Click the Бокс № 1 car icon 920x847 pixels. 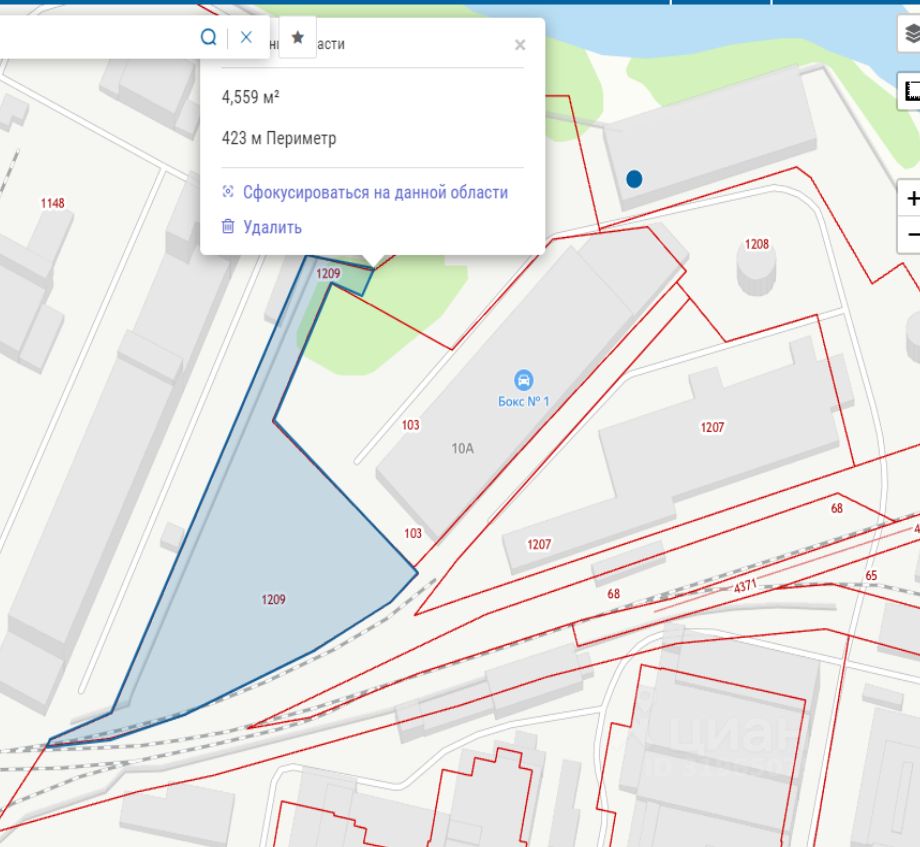click(523, 380)
